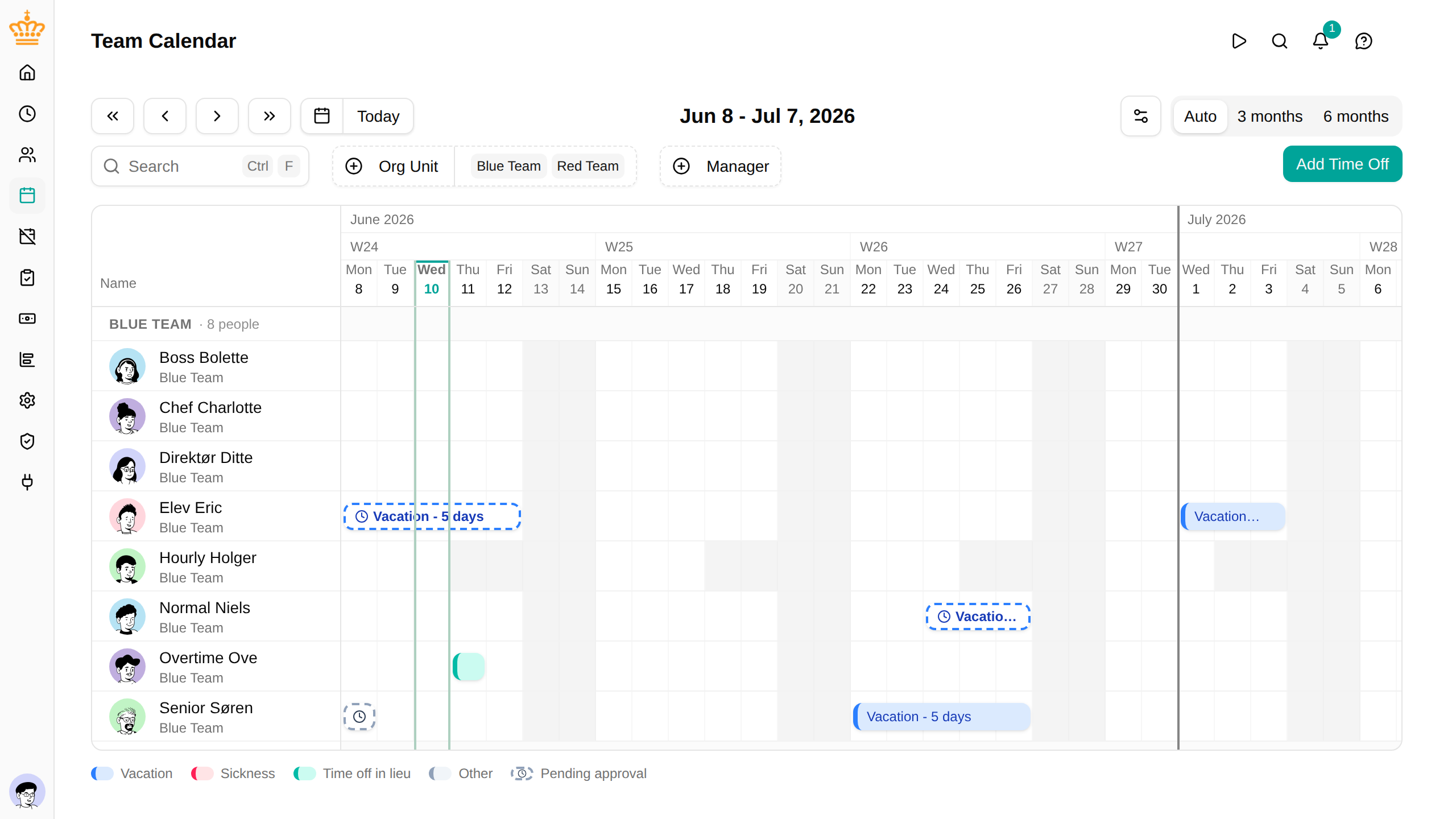Image resolution: width=1456 pixels, height=819 pixels.
Task: Open the clock time tracking sidebar icon
Action: pos(27,114)
